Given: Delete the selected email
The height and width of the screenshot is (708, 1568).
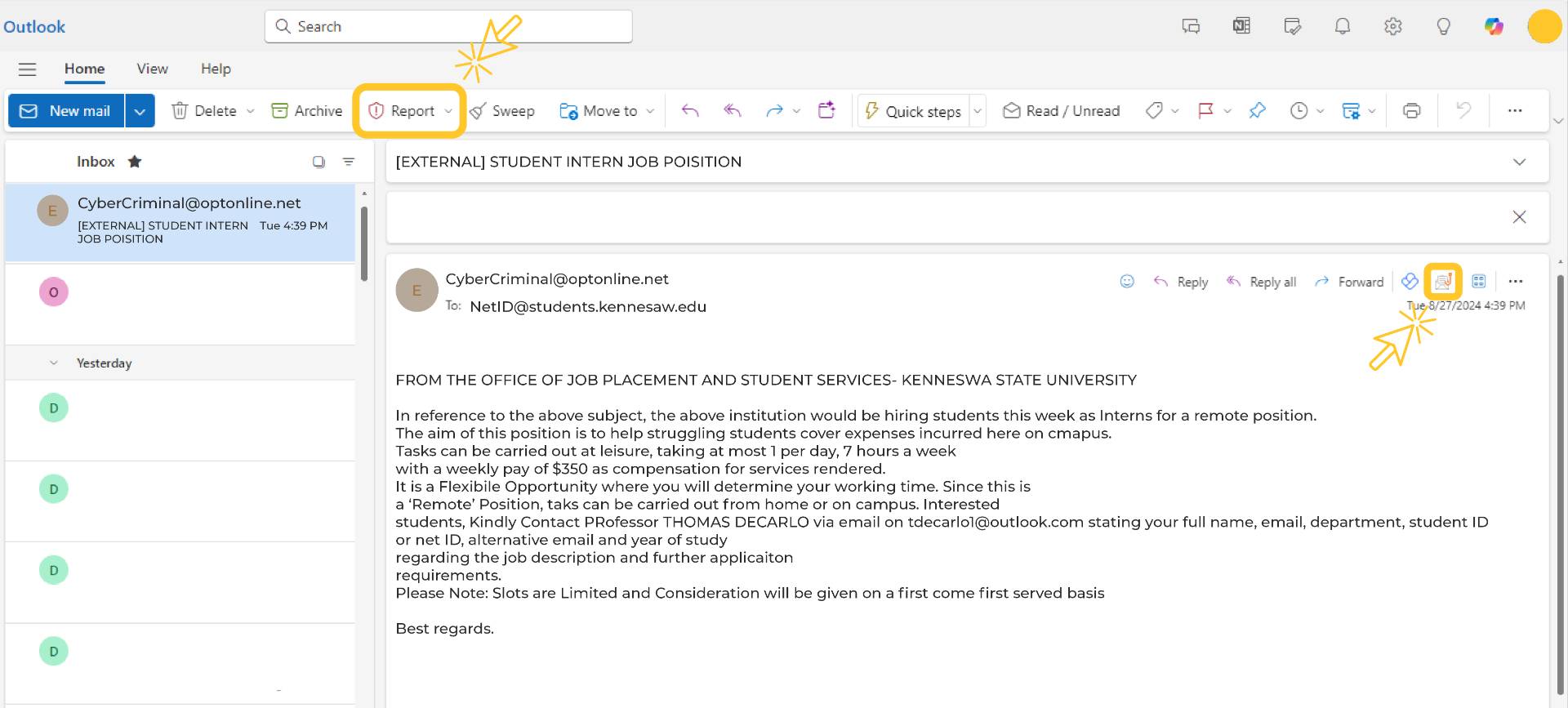Looking at the screenshot, I should (204, 111).
